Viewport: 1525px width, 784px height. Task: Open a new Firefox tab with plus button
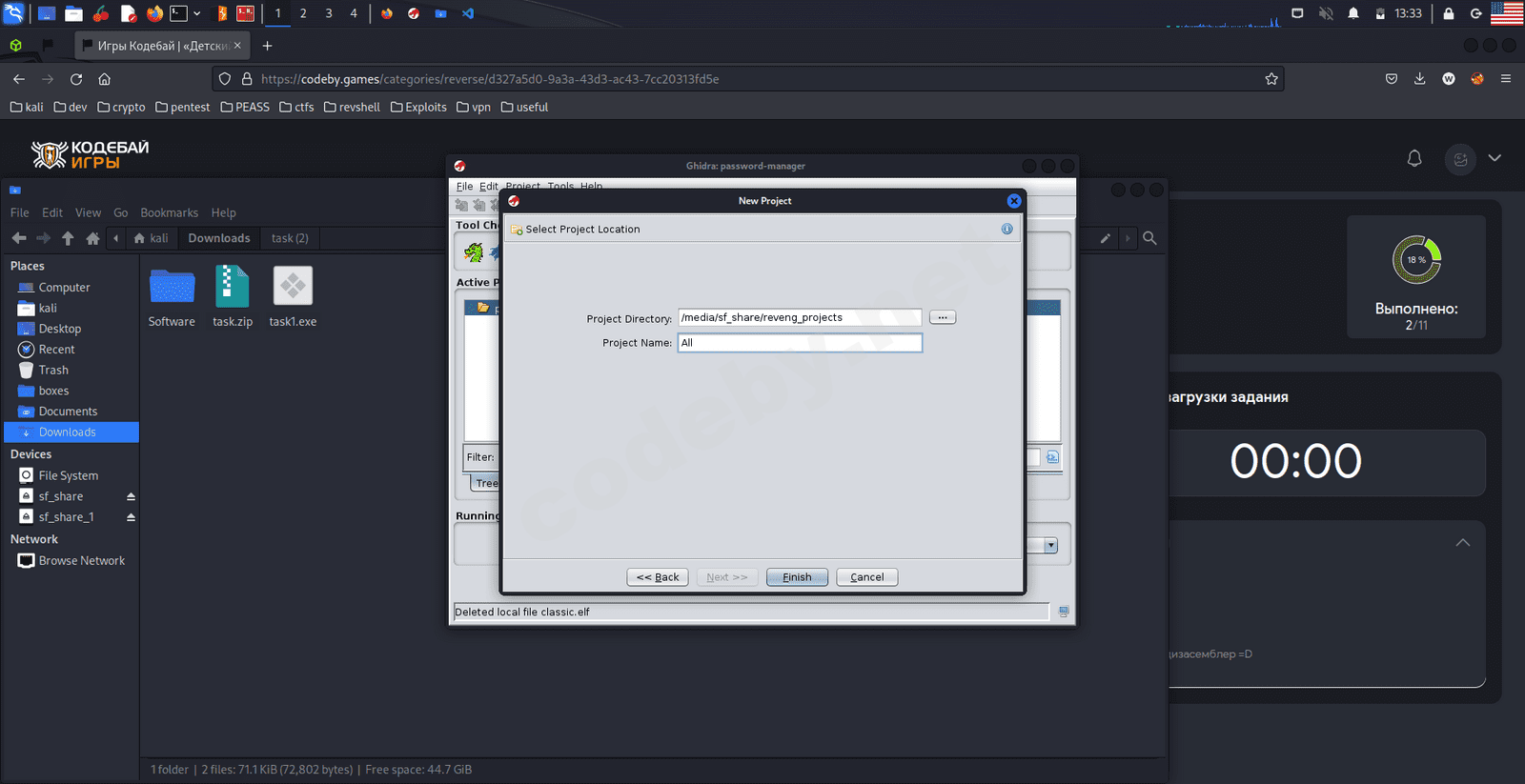pyautogui.click(x=267, y=46)
